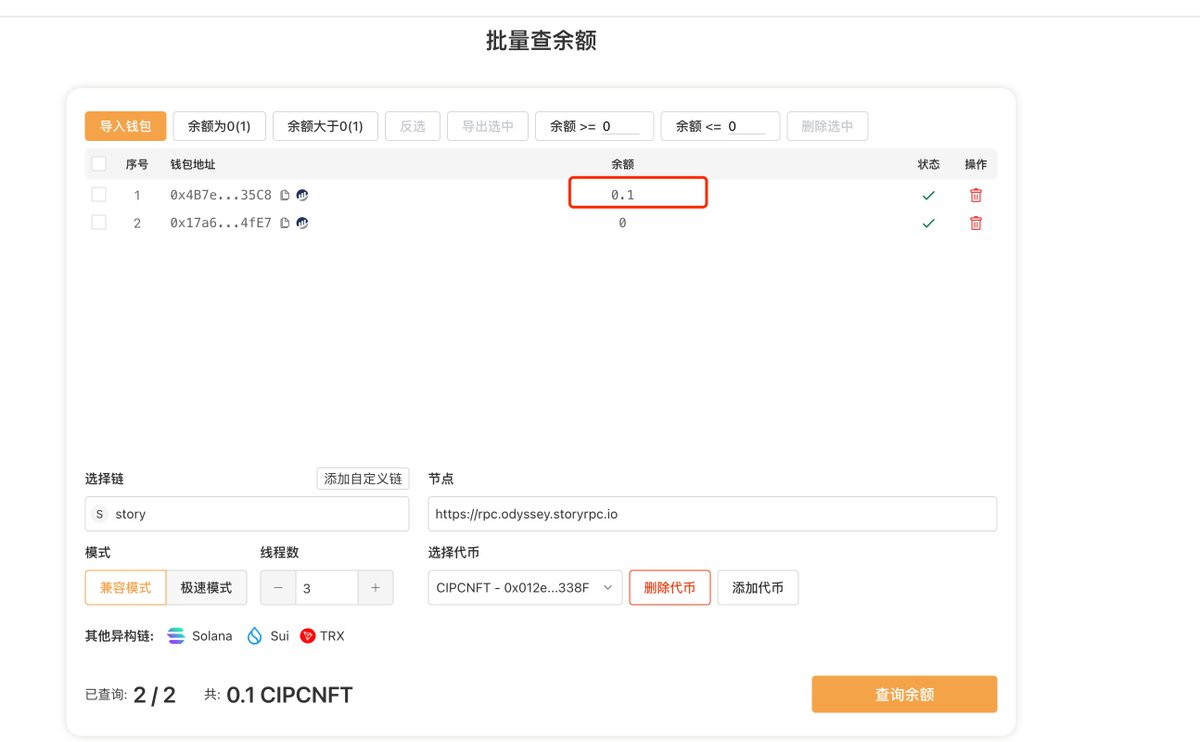Screen dimensions: 1200x742
Task: Click 状态 column header
Action: click(x=929, y=164)
